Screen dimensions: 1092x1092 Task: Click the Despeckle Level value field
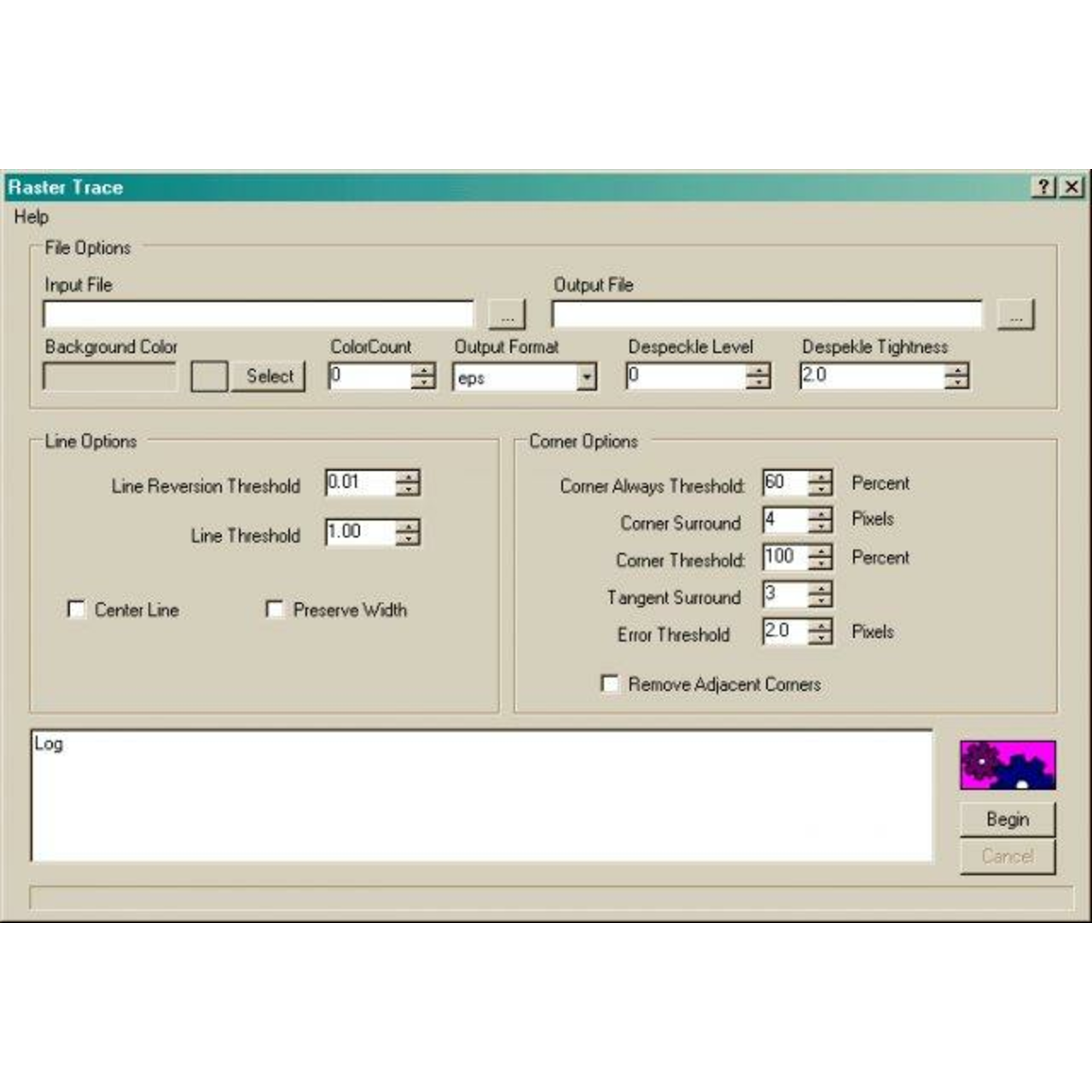(686, 376)
